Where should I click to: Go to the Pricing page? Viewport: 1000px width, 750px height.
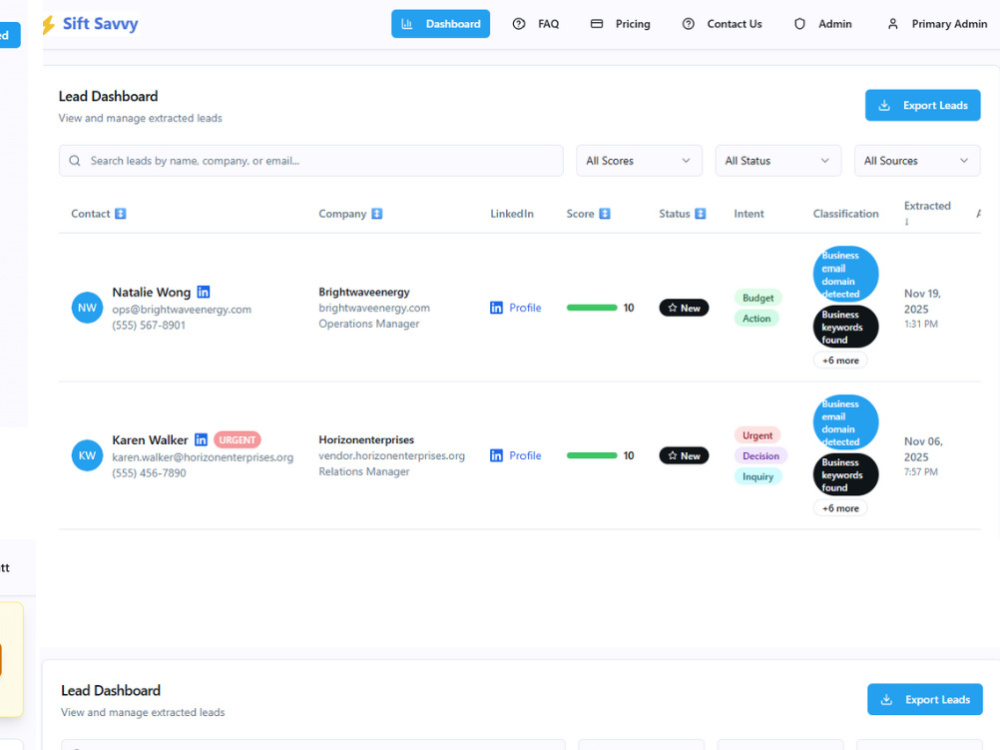[620, 24]
